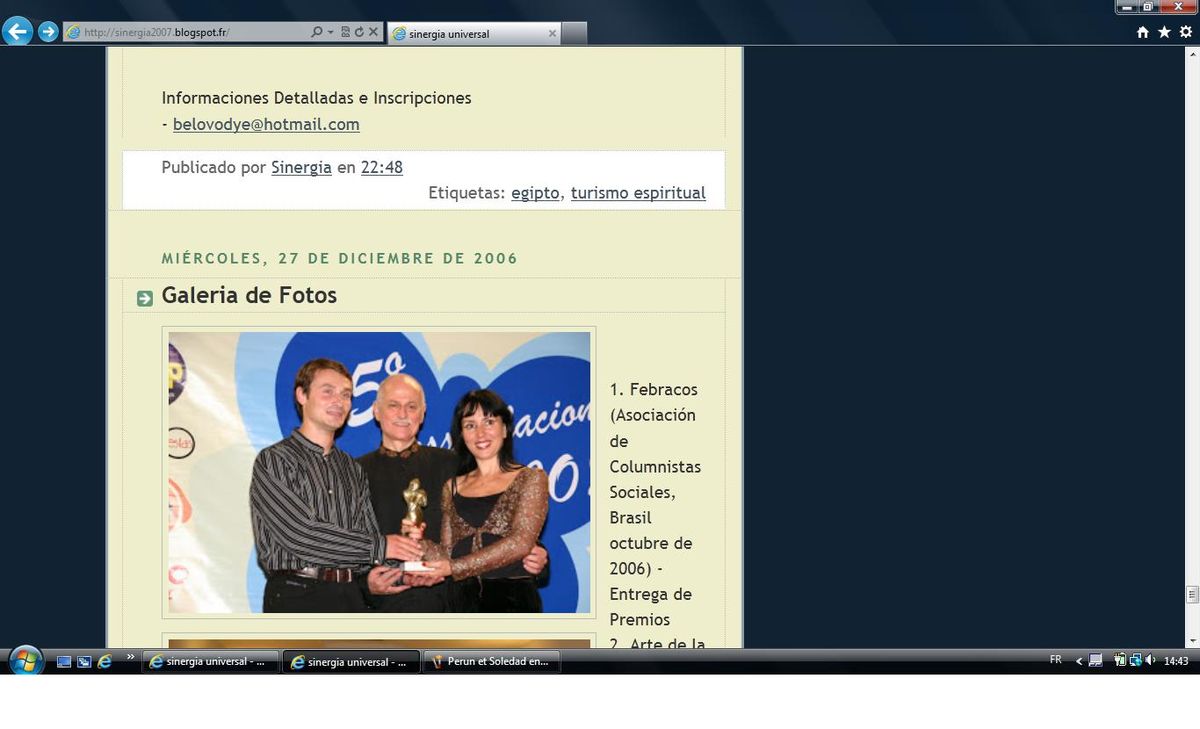Open Favorites star icon
The height and width of the screenshot is (729, 1200).
1164,32
